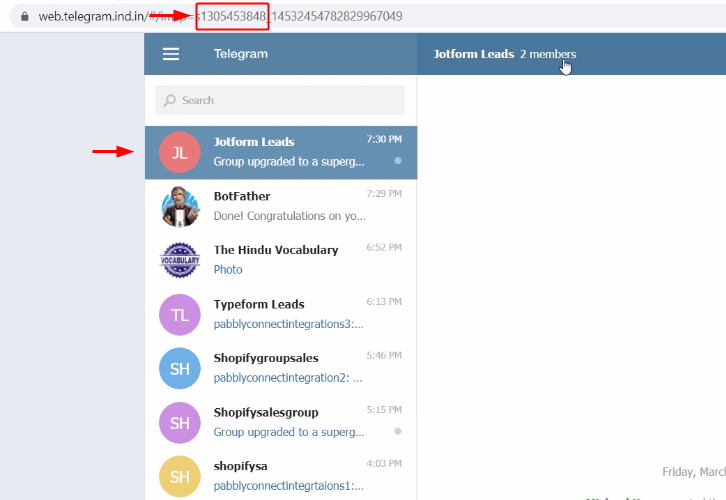Click the 7:29 PM timestamp of BotFather
The width and height of the screenshot is (726, 500).
click(x=384, y=194)
